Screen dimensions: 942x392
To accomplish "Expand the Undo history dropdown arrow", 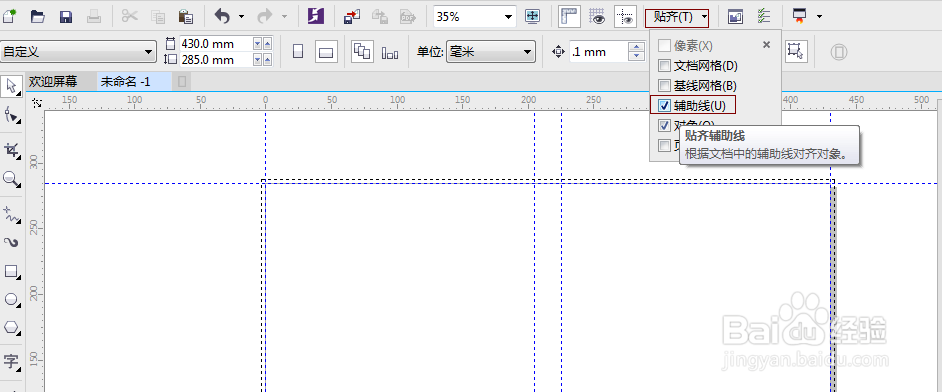I will (x=242, y=17).
